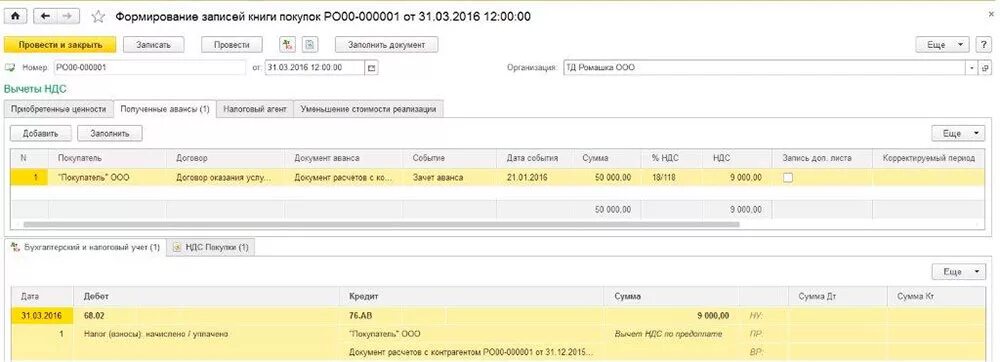Focus the Номер input field

click(x=149, y=68)
